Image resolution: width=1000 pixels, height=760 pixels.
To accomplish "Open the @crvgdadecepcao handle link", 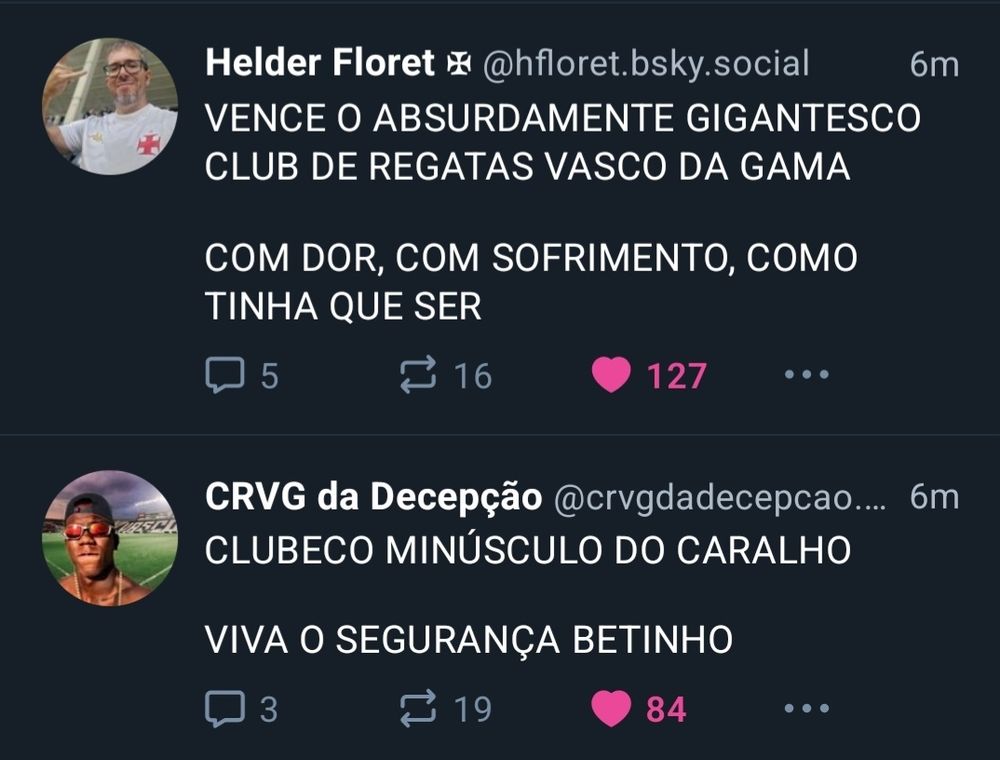I will coord(719,499).
